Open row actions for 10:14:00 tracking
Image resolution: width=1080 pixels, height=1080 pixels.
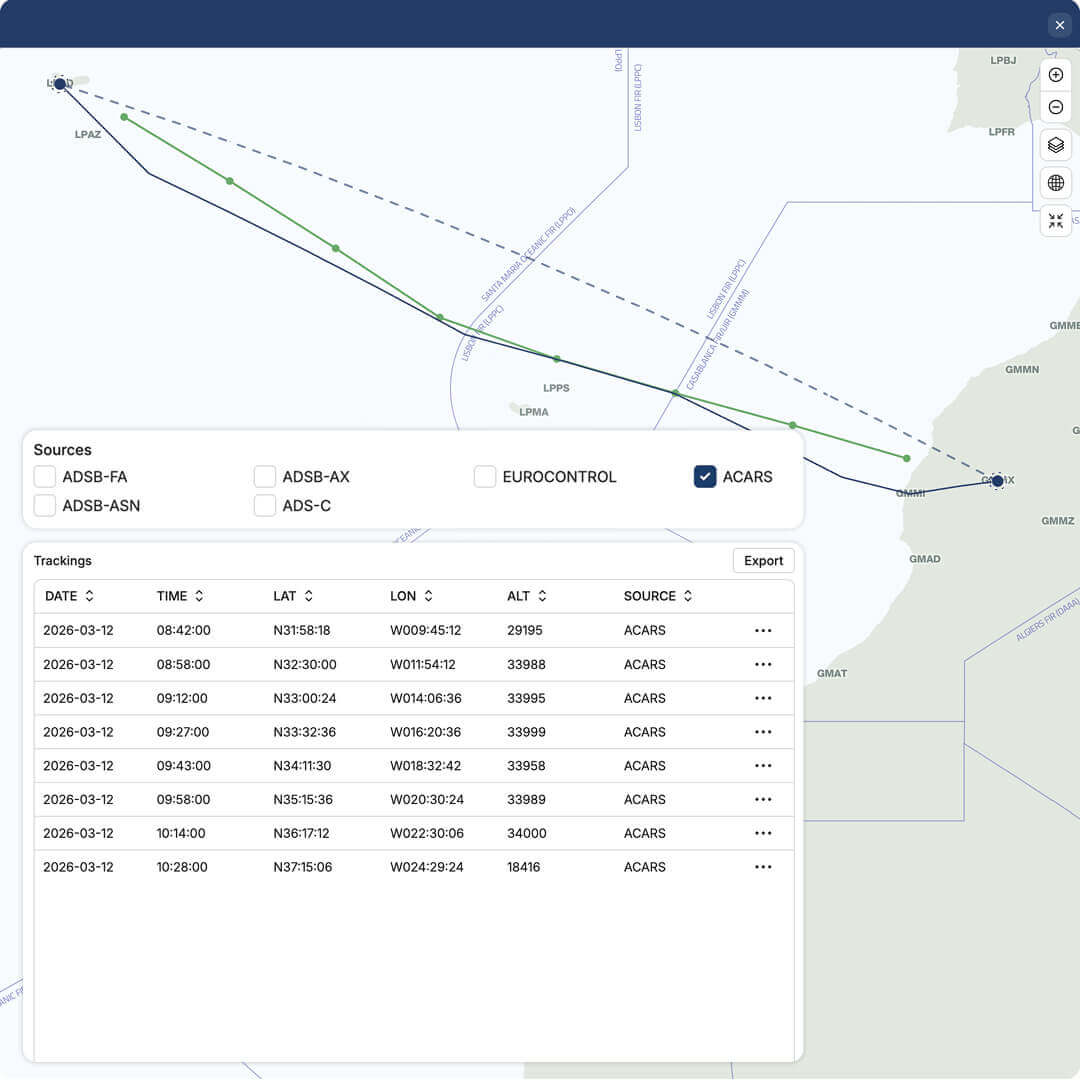762,833
